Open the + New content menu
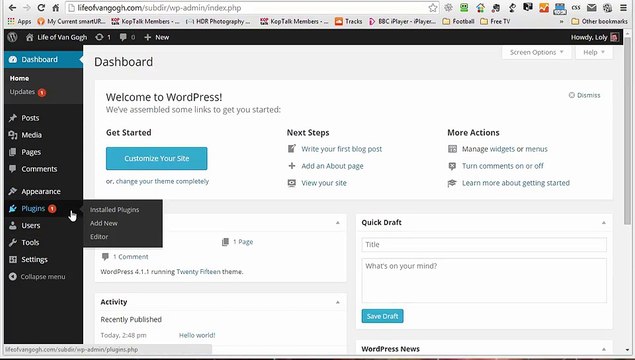The height and width of the screenshot is (360, 635). [x=157, y=37]
